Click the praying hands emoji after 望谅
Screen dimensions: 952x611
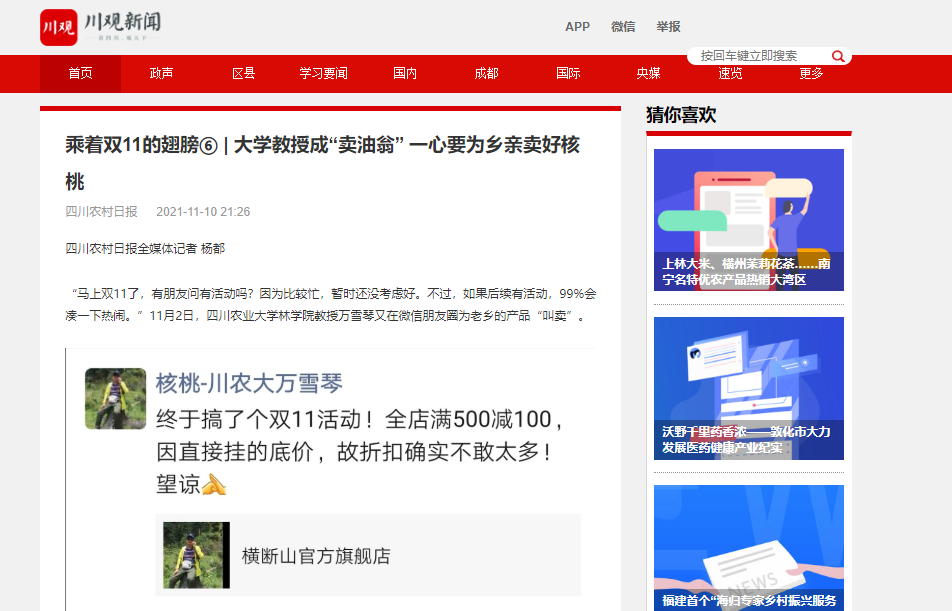tap(214, 485)
